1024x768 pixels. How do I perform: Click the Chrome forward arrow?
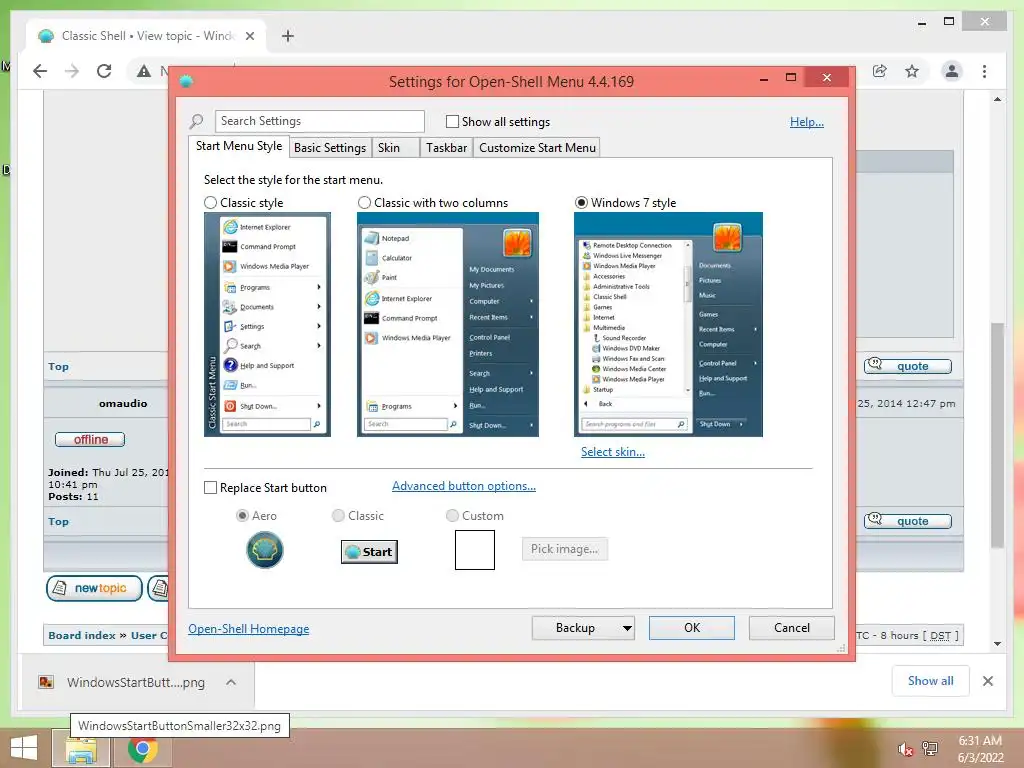72,71
